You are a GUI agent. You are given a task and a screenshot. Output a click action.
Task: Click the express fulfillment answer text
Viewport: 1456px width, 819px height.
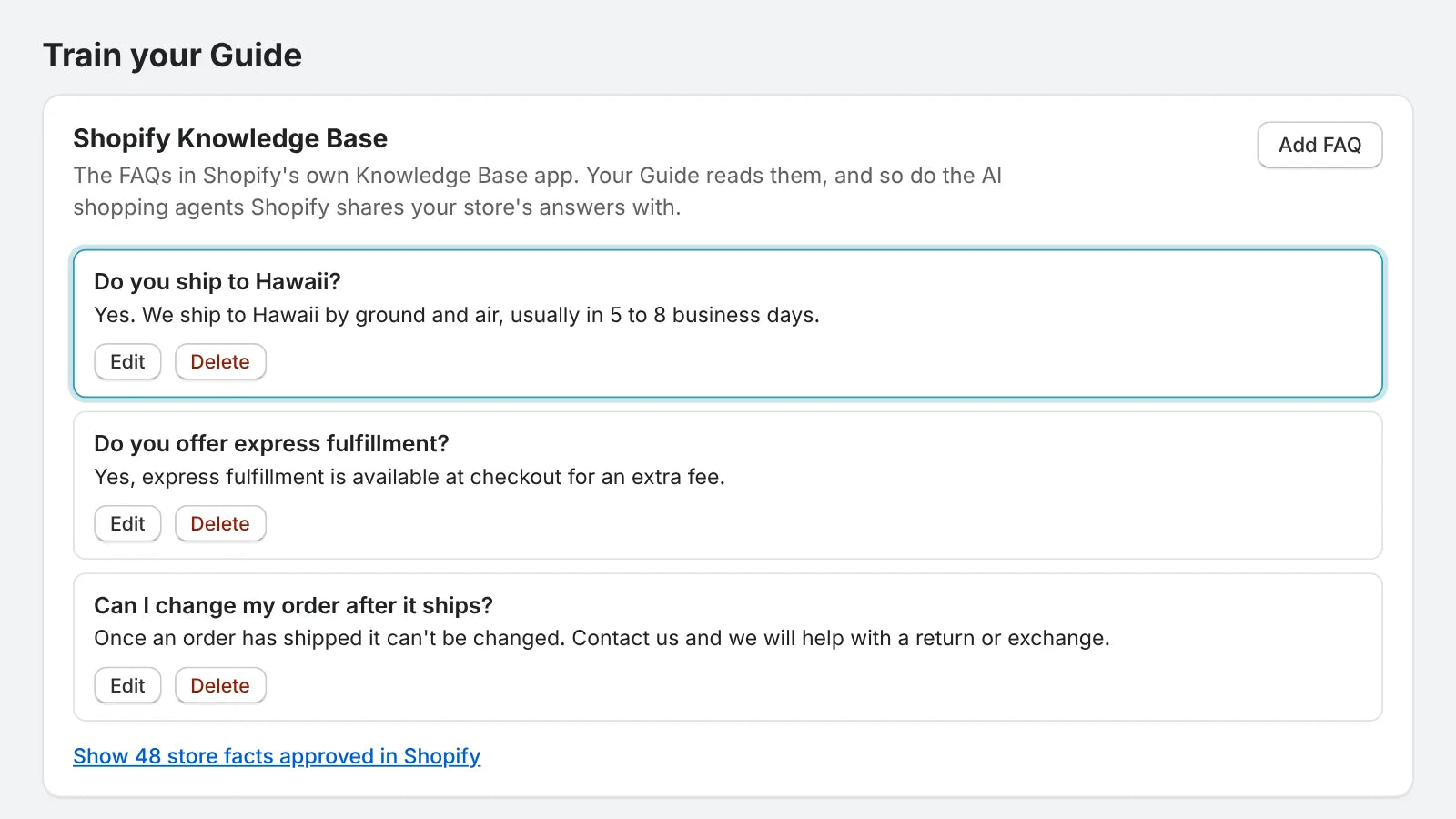409,477
